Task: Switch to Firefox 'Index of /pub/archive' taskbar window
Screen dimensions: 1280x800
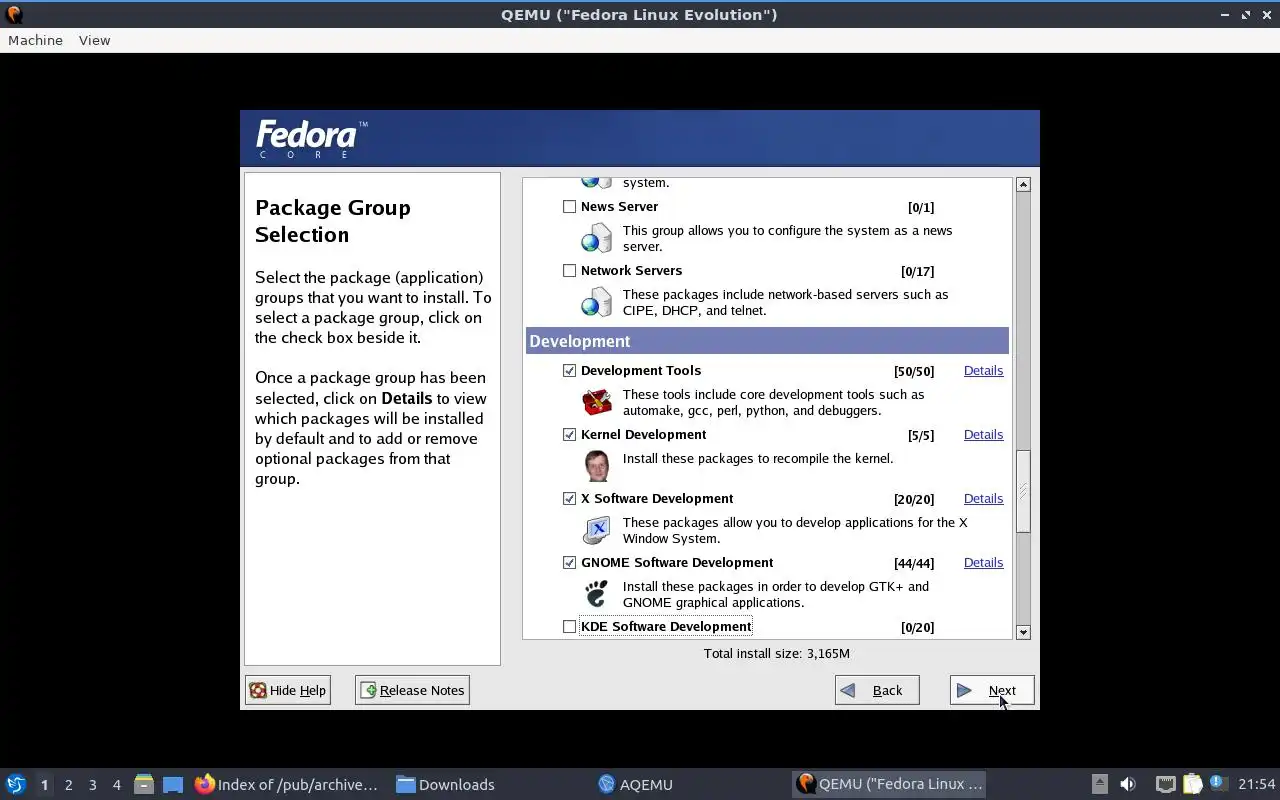Action: coord(288,784)
